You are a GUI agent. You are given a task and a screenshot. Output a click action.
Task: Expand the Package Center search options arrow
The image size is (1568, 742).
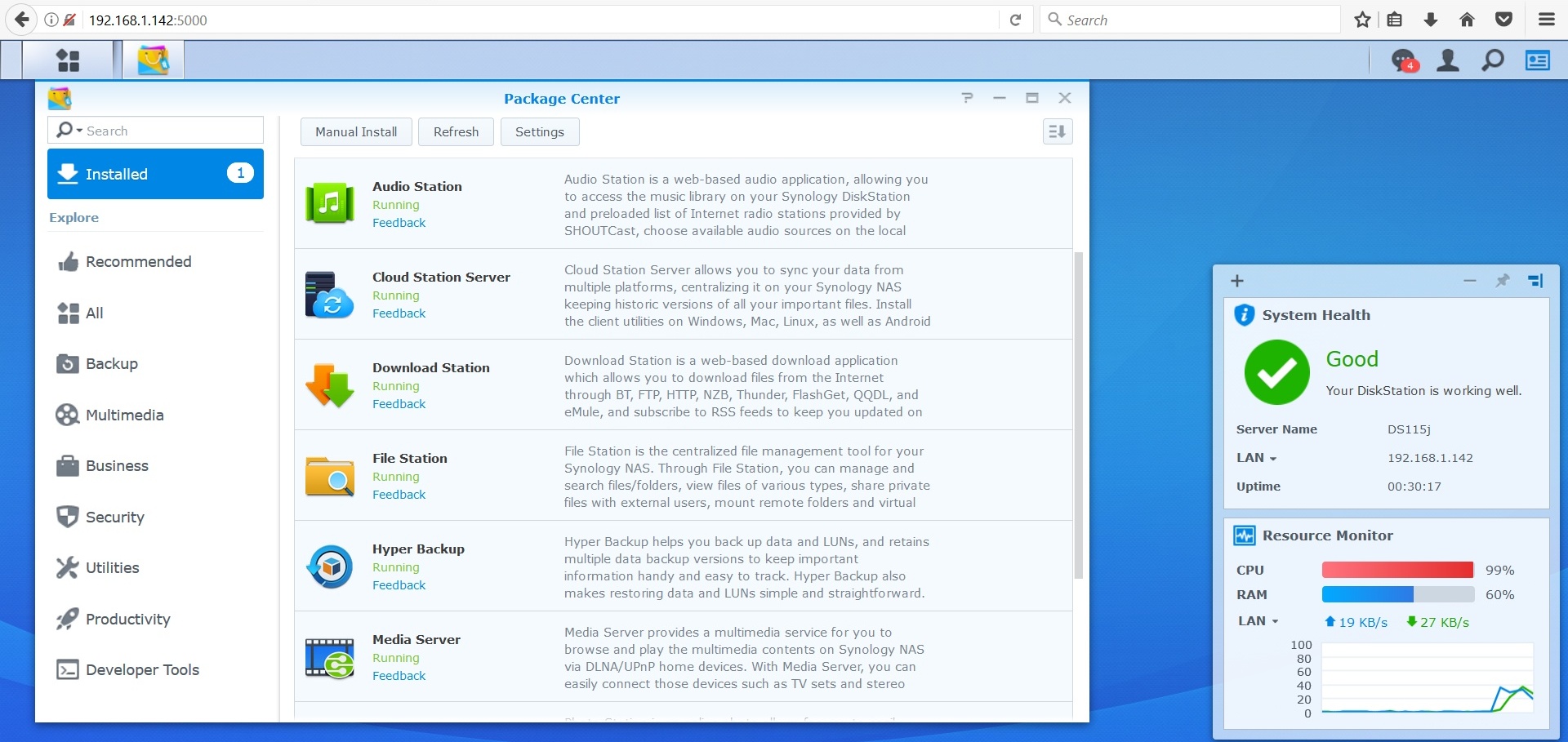click(x=79, y=131)
